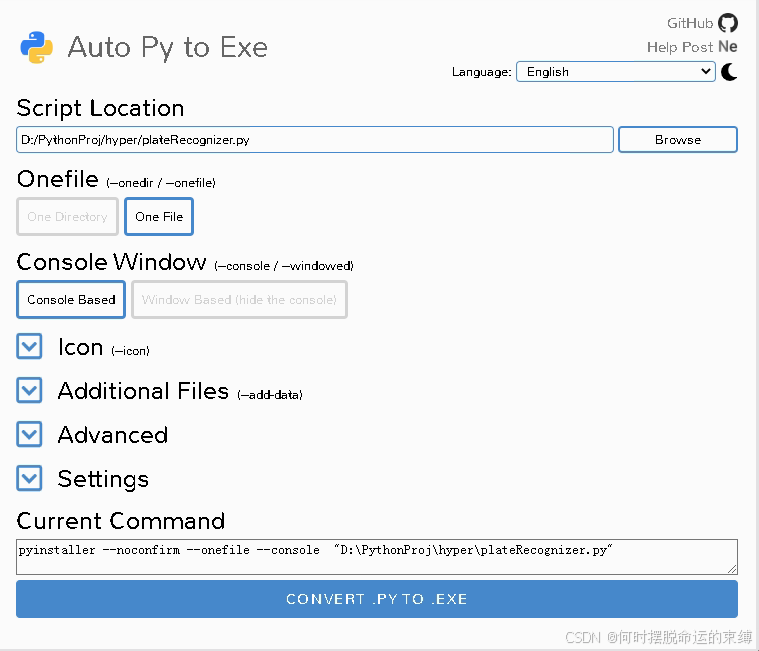Expand the Settings section chevron
Image resolution: width=759 pixels, height=651 pixels.
coord(29,478)
